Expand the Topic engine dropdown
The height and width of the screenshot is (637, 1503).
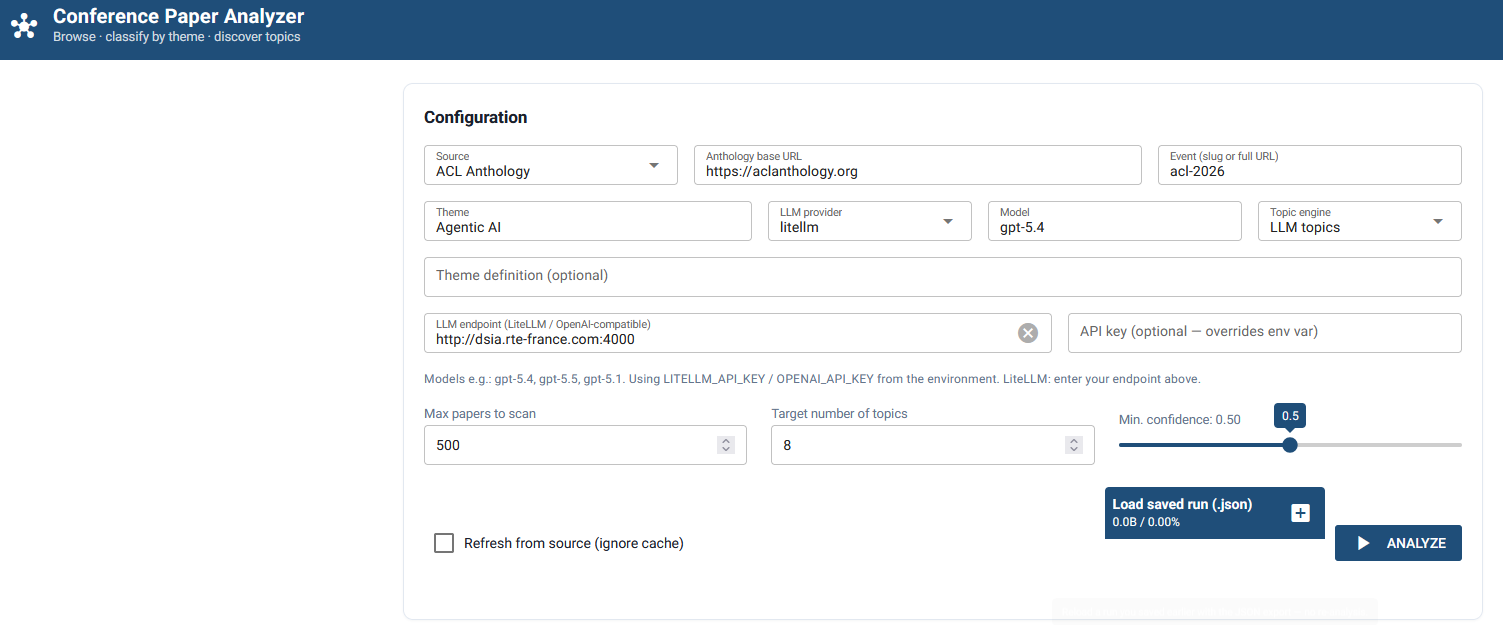(x=1359, y=221)
